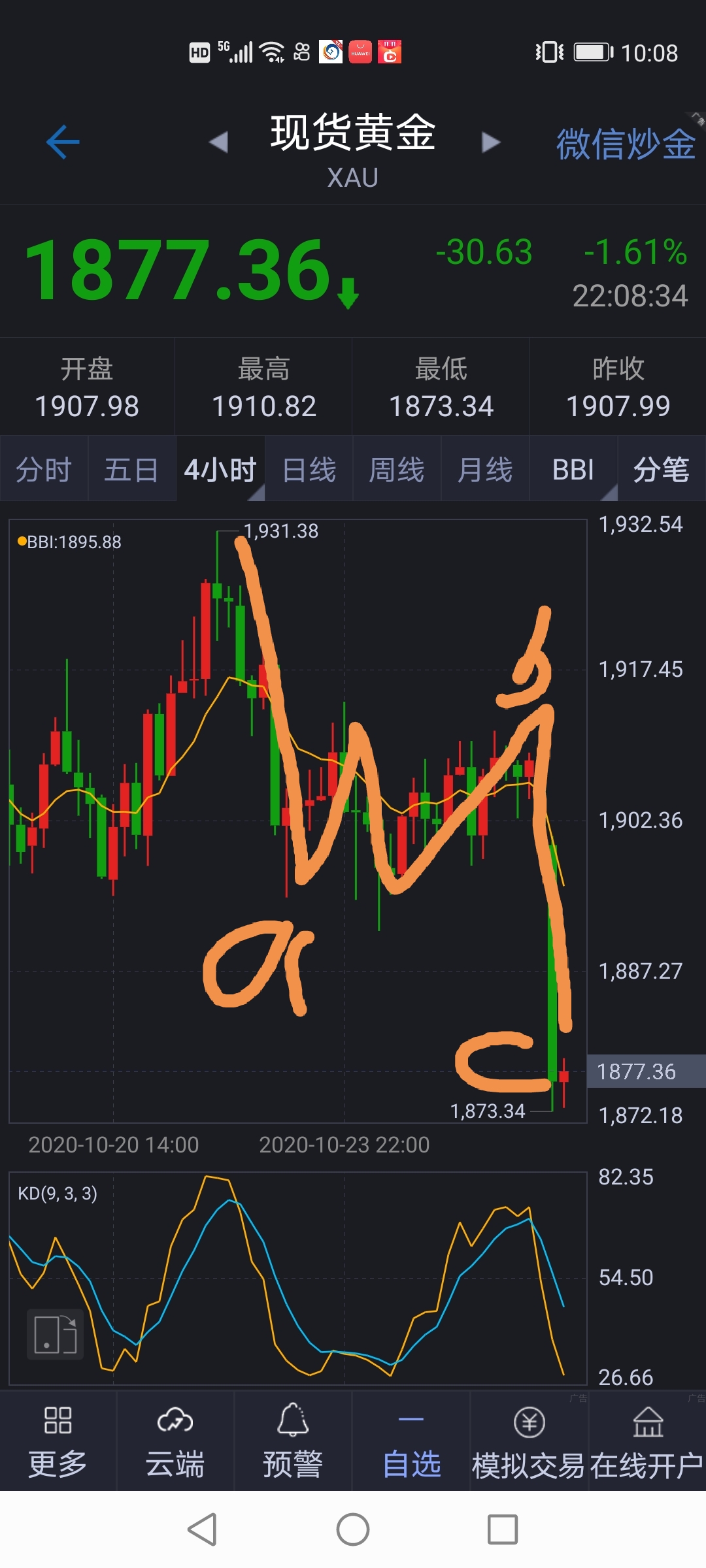706x1568 pixels.
Task: Select the 五日 five-day tab
Action: click(132, 469)
